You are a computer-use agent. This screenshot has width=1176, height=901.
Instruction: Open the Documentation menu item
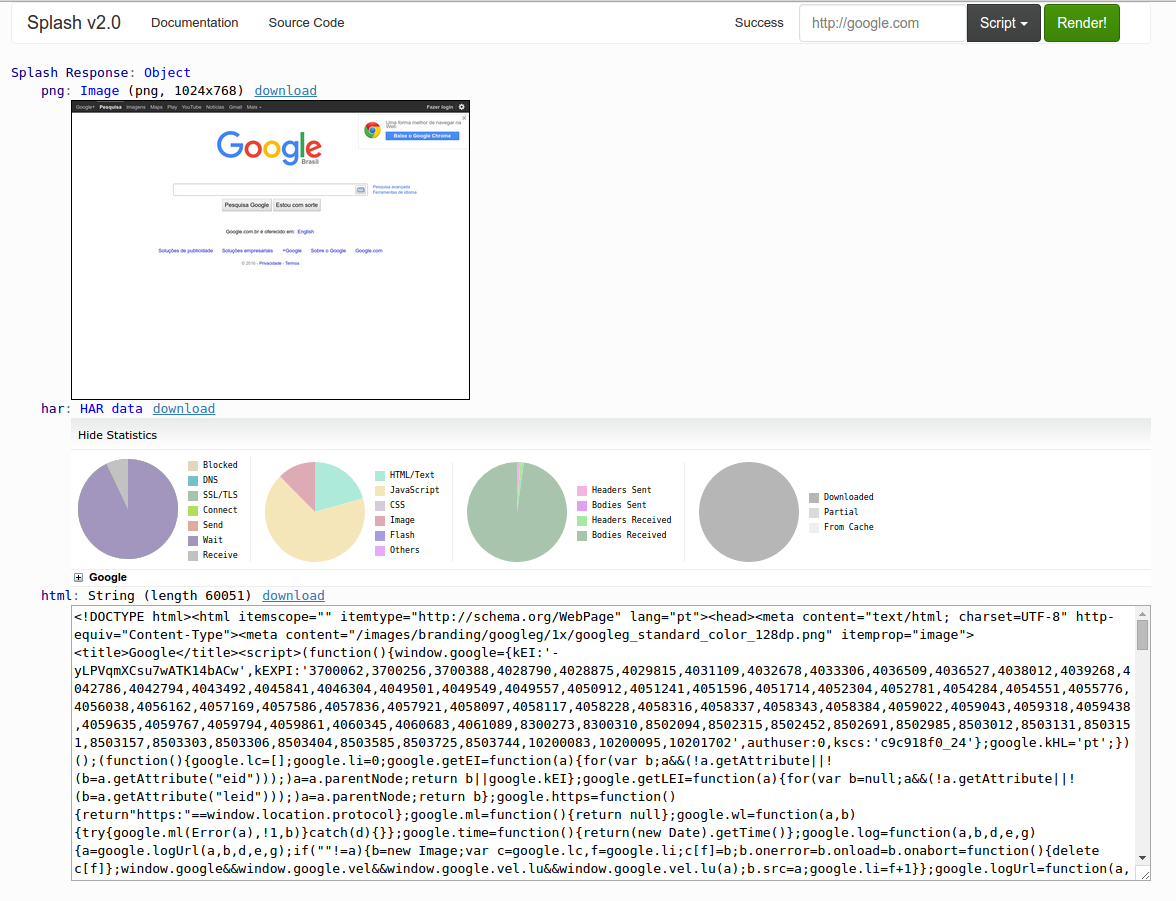pyautogui.click(x=194, y=23)
